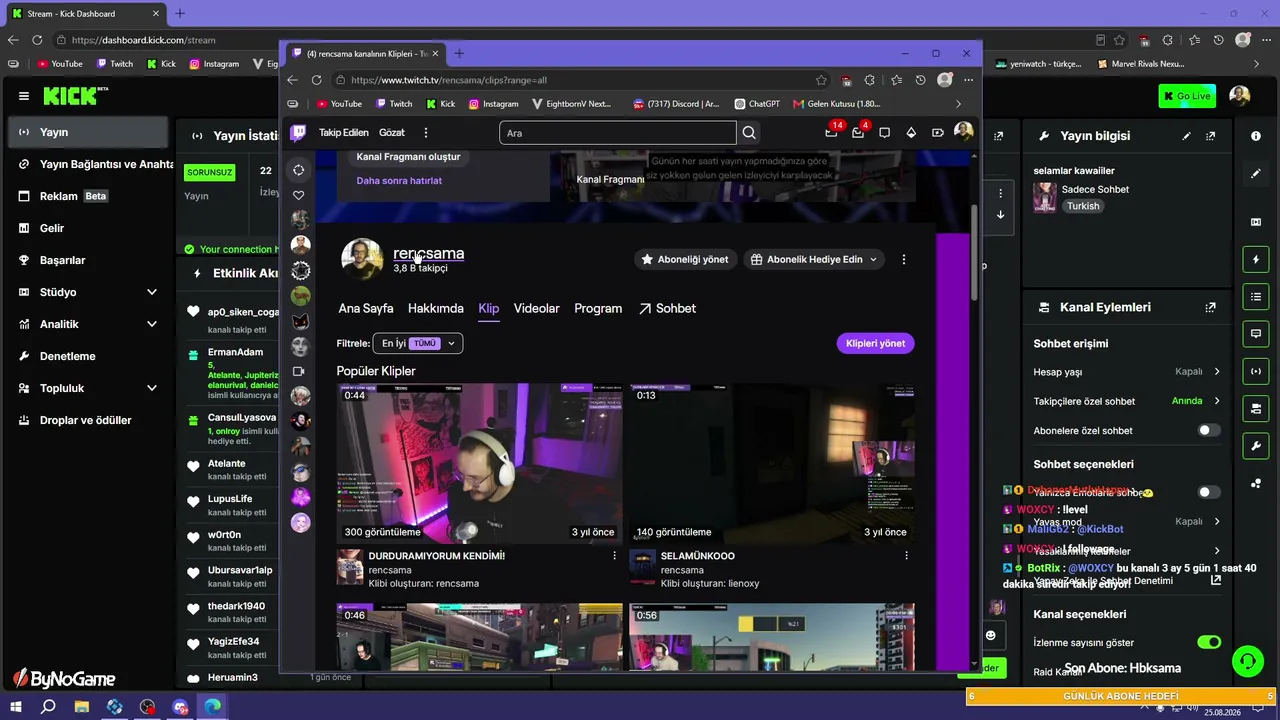Switch to the Ana Sayfa tab
This screenshot has width=1280, height=720.
pyautogui.click(x=366, y=309)
